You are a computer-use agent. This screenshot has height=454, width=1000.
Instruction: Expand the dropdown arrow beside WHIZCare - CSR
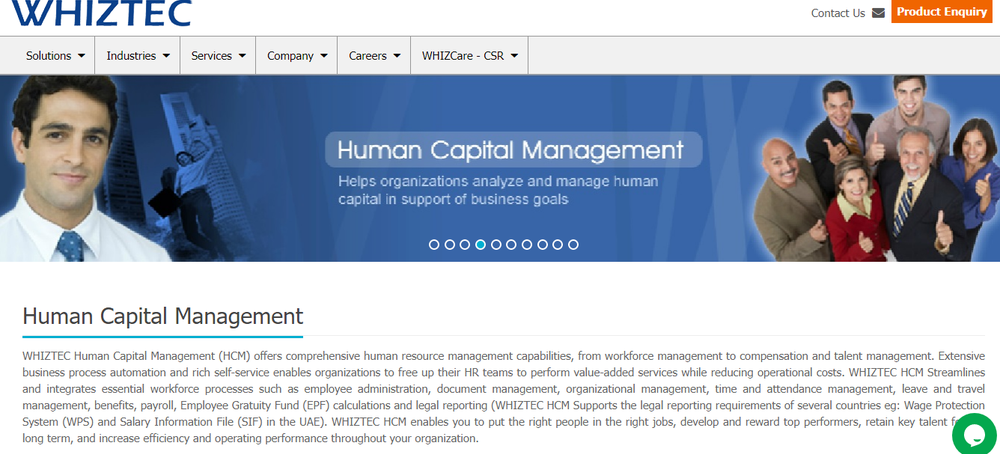(x=515, y=56)
